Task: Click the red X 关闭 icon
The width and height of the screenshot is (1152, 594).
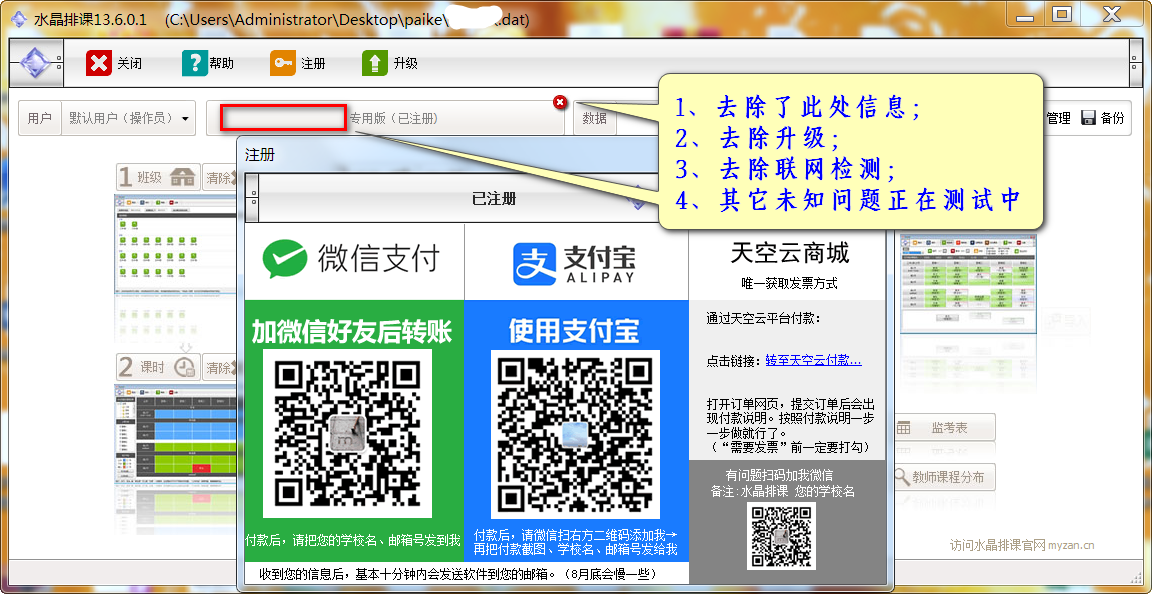Action: pos(99,63)
